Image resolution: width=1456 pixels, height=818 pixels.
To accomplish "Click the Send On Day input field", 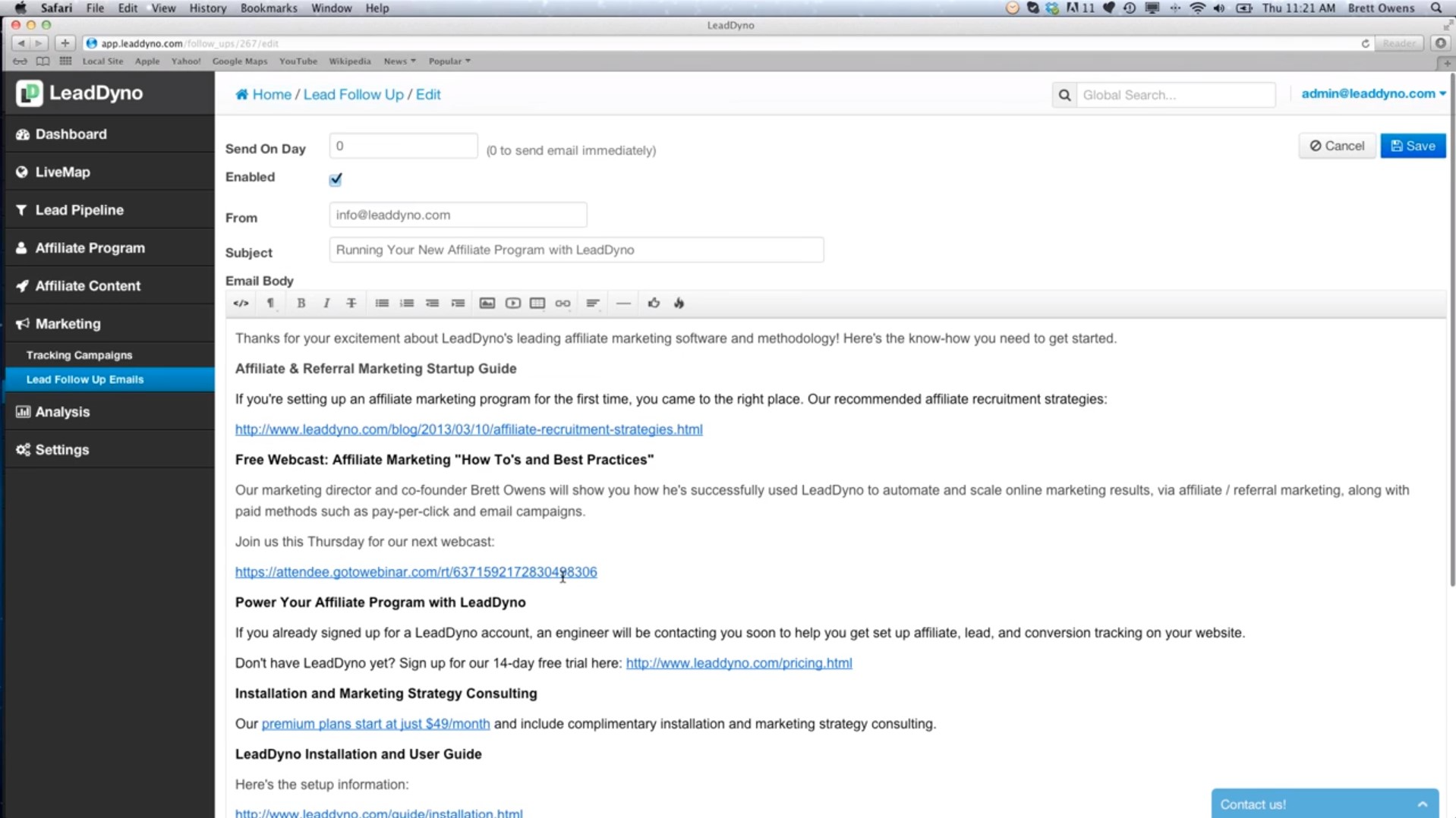I will pos(403,146).
